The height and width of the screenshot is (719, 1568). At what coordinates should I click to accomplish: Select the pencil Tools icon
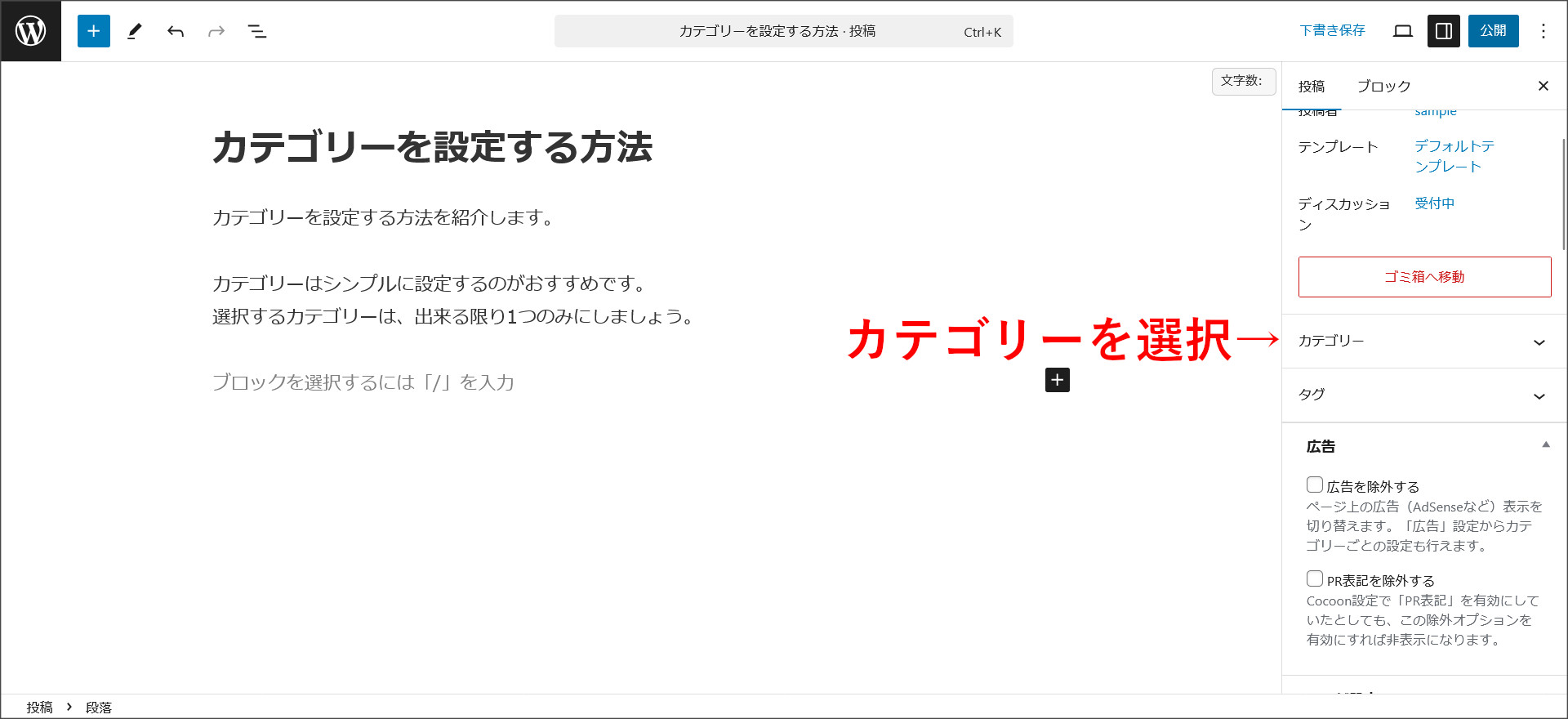[135, 31]
